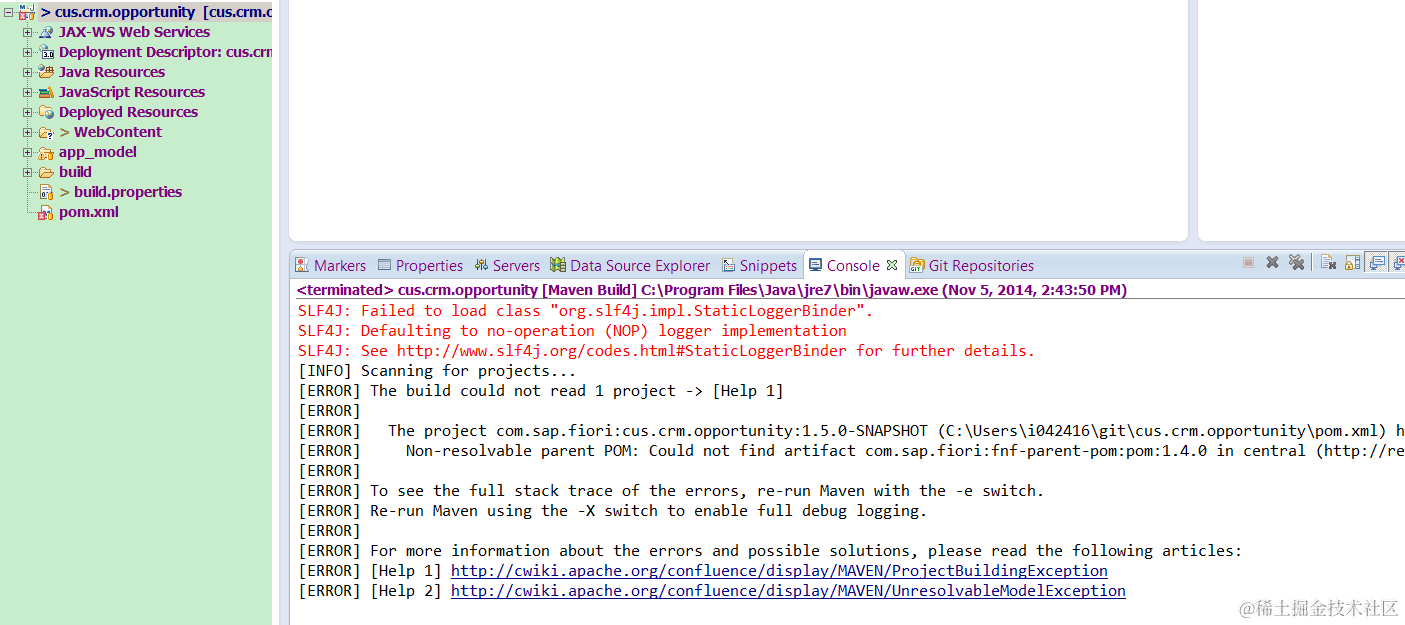This screenshot has width=1405, height=625.
Task: Expand the WebContent folder
Action: [28, 132]
